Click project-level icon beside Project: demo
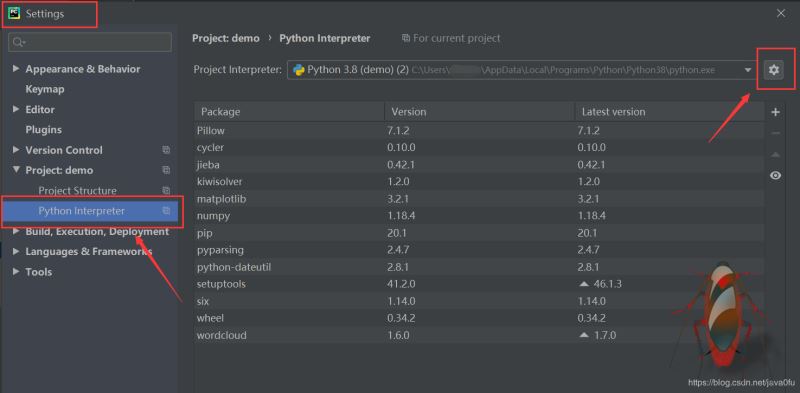Screen dimensions: 800x393 tap(166, 170)
